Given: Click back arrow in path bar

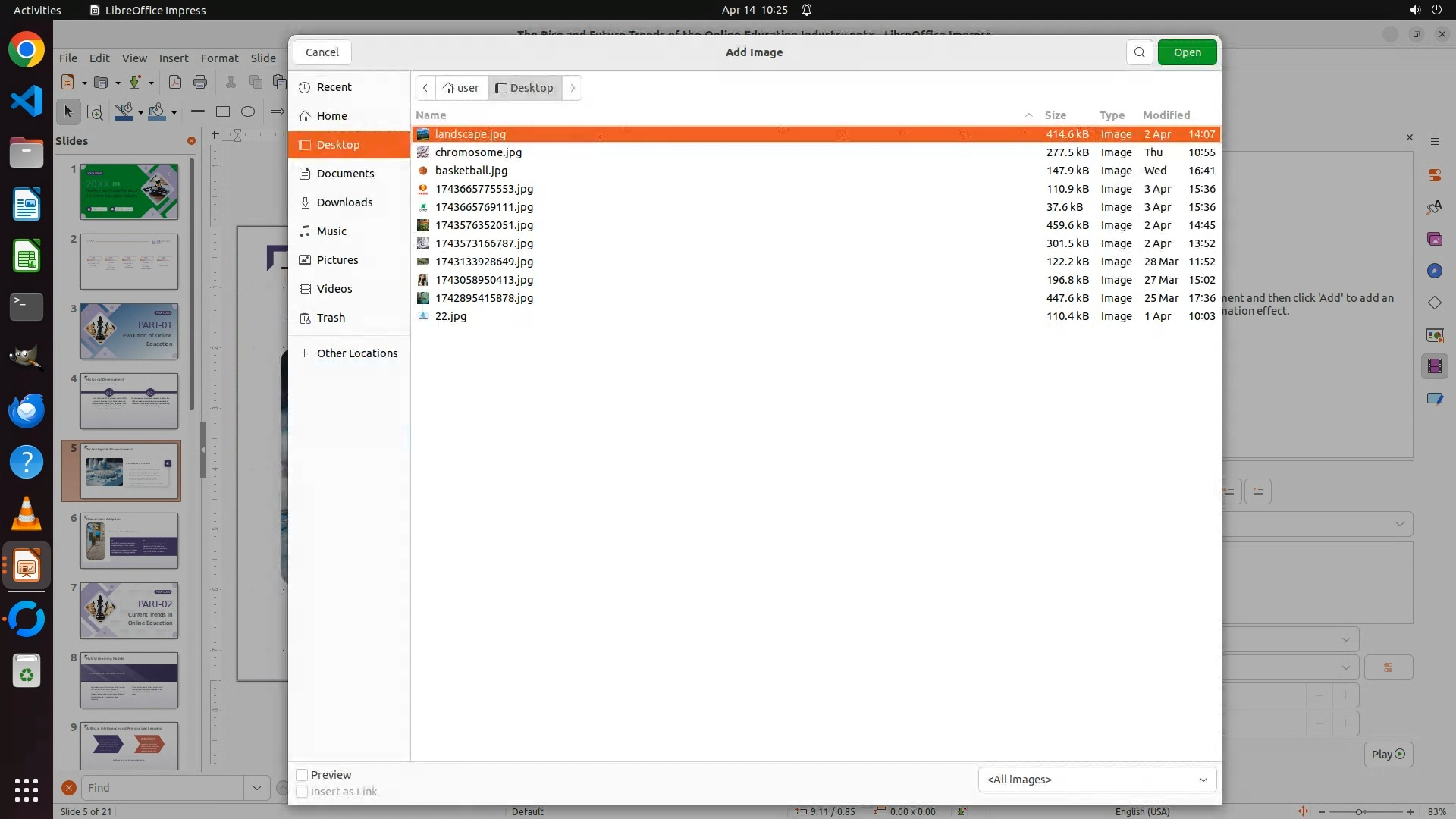Looking at the screenshot, I should [425, 88].
